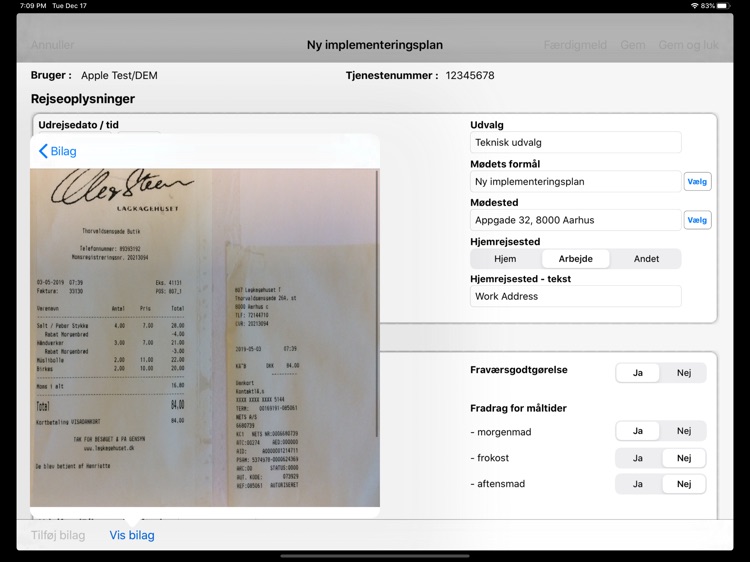Select Vælg next to Mødets formål

click(x=697, y=182)
